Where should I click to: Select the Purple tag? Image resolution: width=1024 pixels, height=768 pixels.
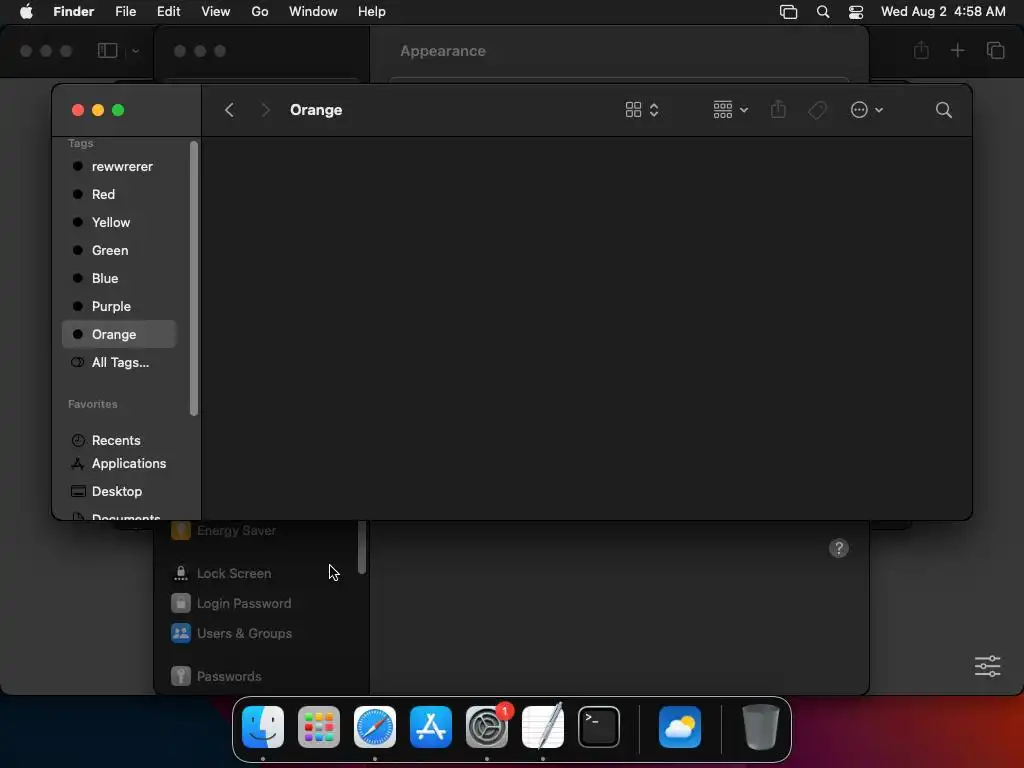pos(119,307)
